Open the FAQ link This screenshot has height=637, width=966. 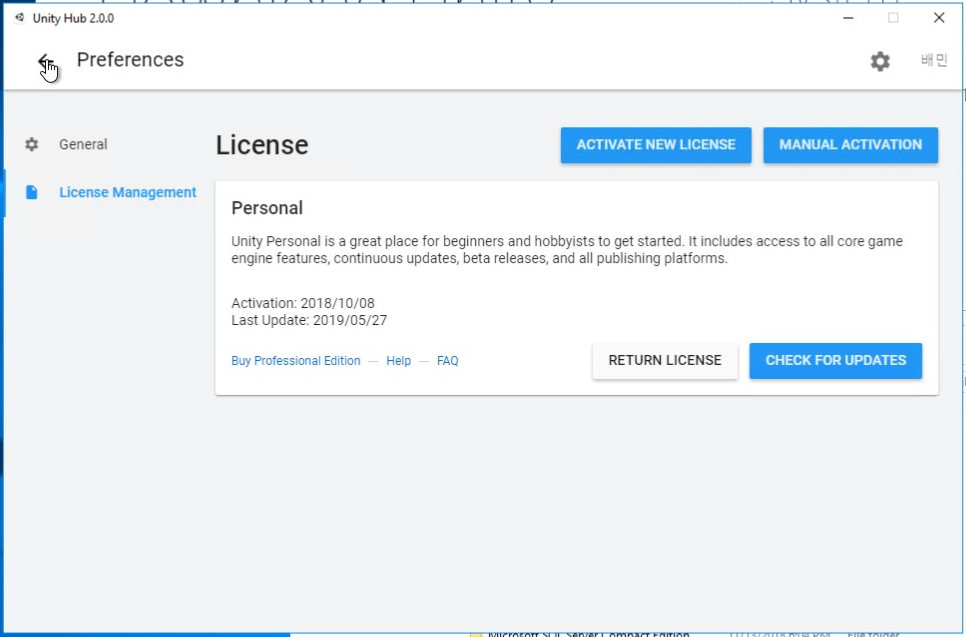447,361
